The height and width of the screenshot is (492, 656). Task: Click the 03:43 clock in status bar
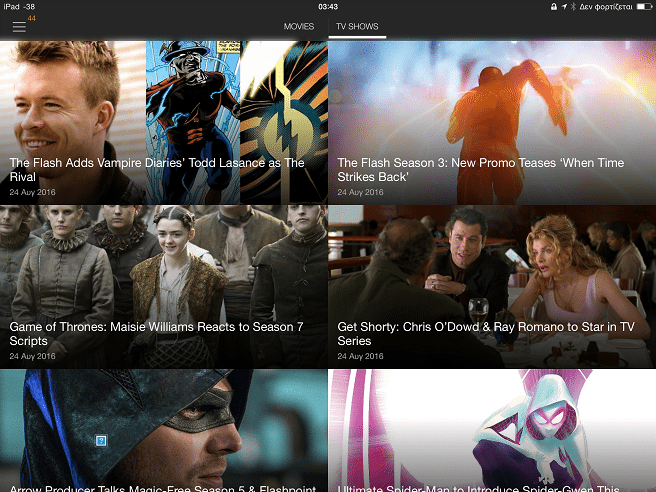(328, 6)
